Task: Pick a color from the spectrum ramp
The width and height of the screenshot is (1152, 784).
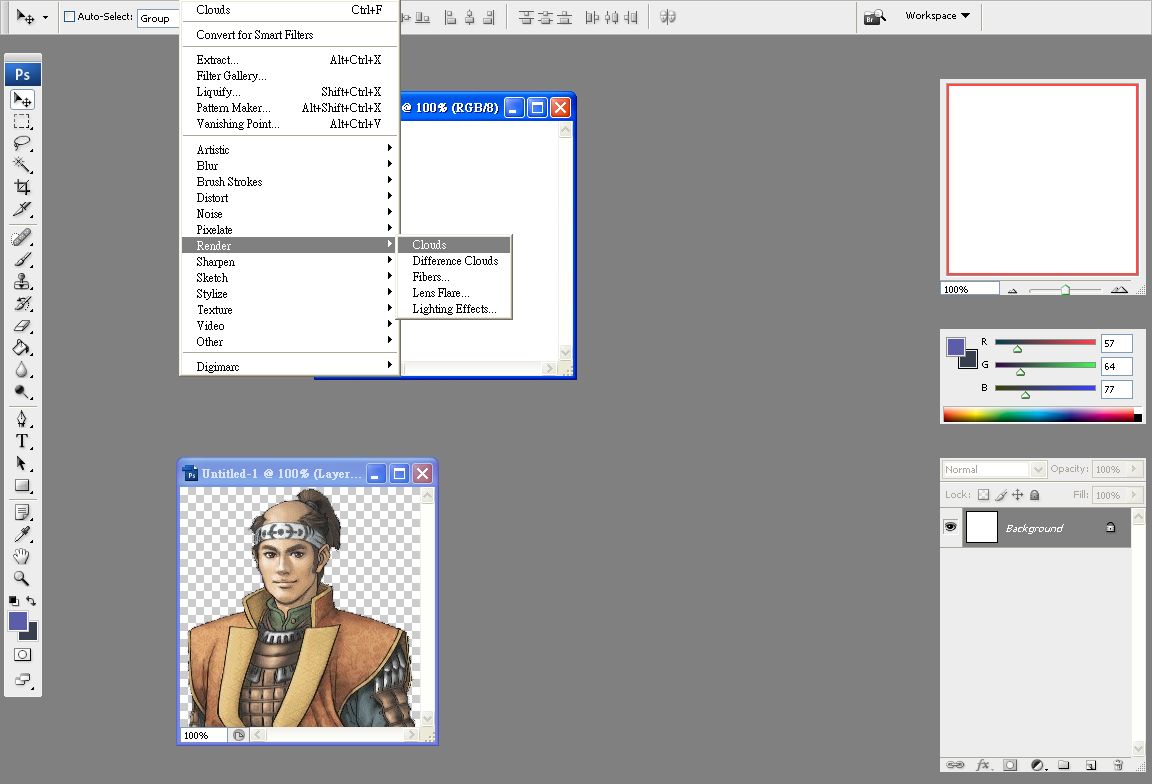Action: click(1038, 415)
